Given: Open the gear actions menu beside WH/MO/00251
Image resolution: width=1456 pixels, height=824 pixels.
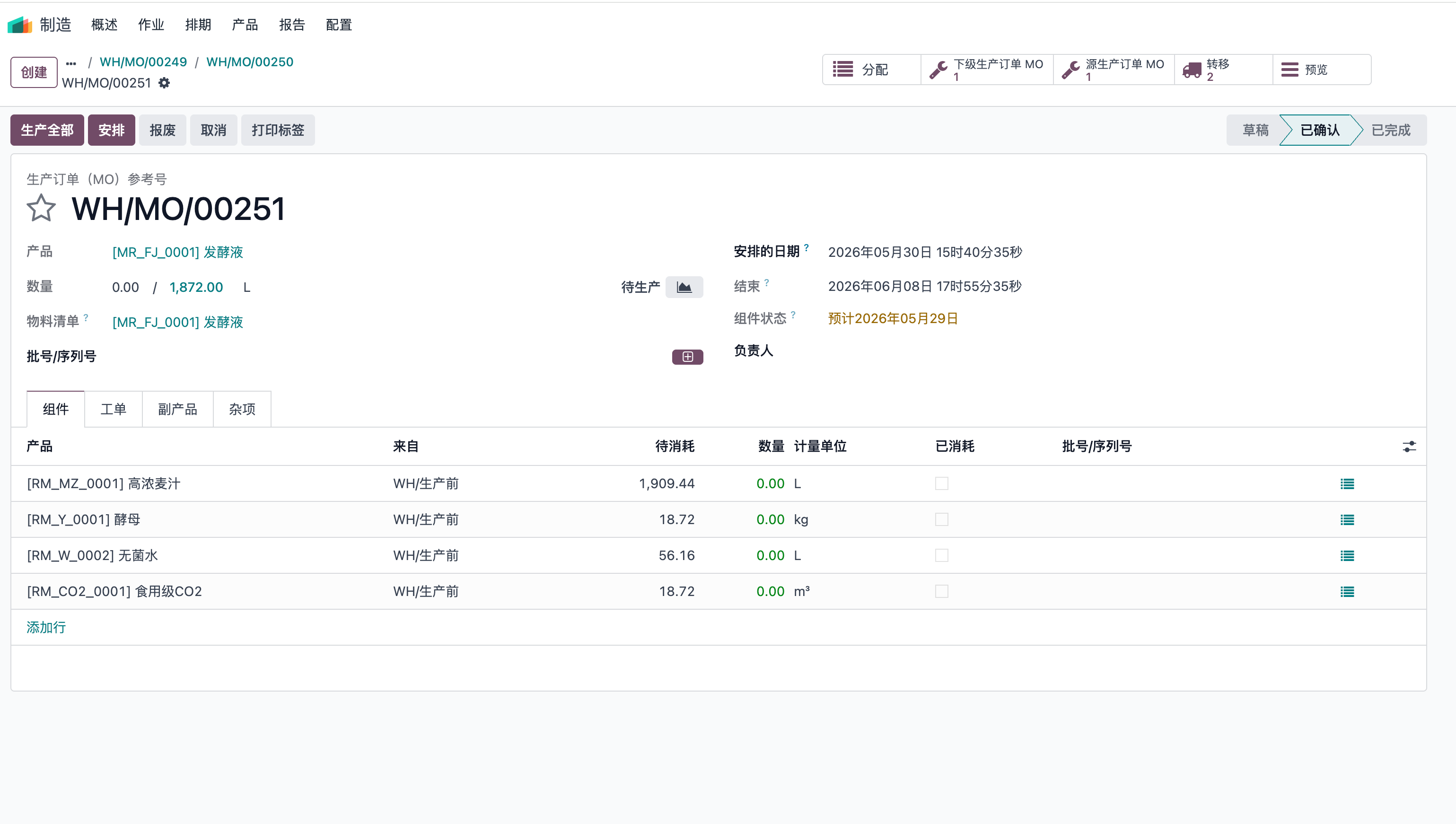Looking at the screenshot, I should (164, 83).
